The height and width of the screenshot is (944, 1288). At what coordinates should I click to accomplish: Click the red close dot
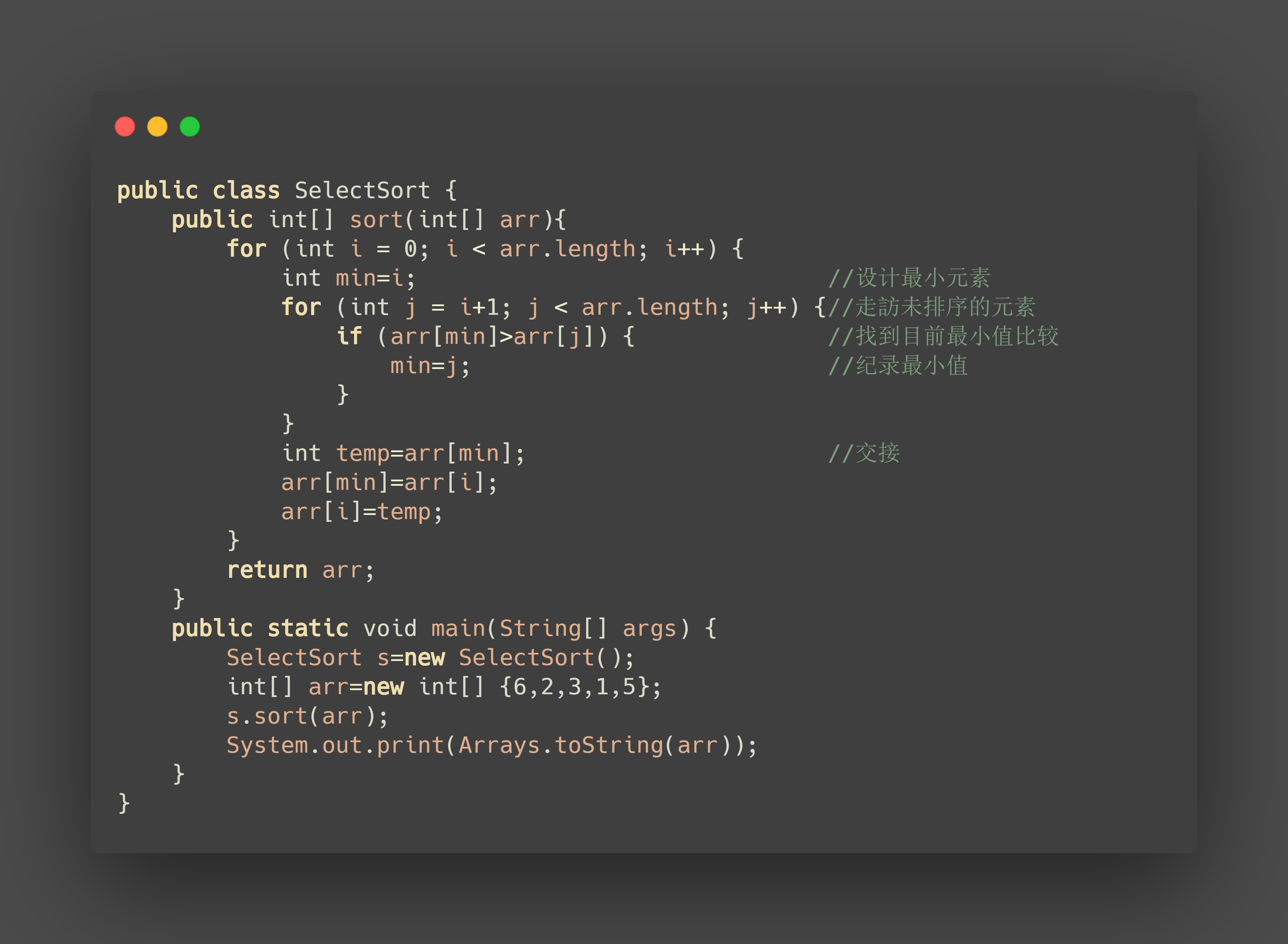click(125, 126)
